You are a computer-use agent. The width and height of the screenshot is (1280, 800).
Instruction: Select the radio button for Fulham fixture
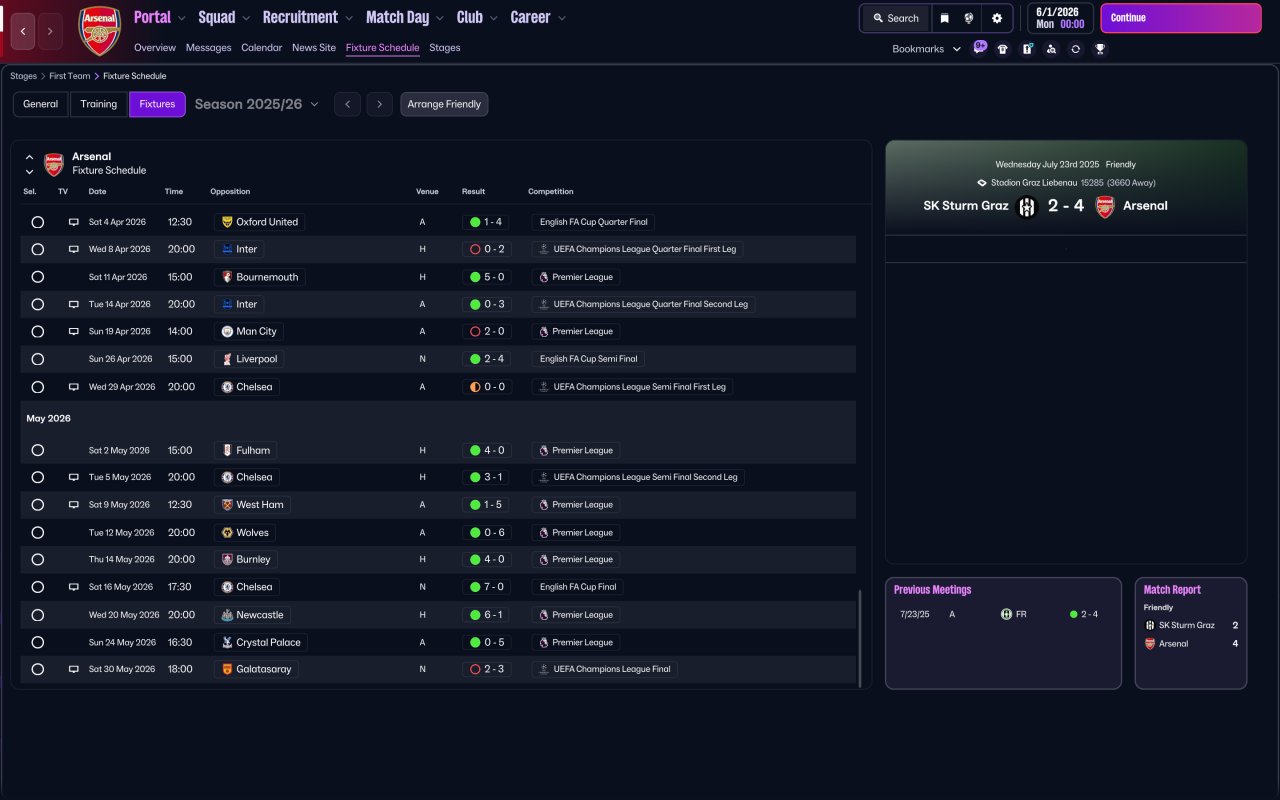(x=38, y=450)
